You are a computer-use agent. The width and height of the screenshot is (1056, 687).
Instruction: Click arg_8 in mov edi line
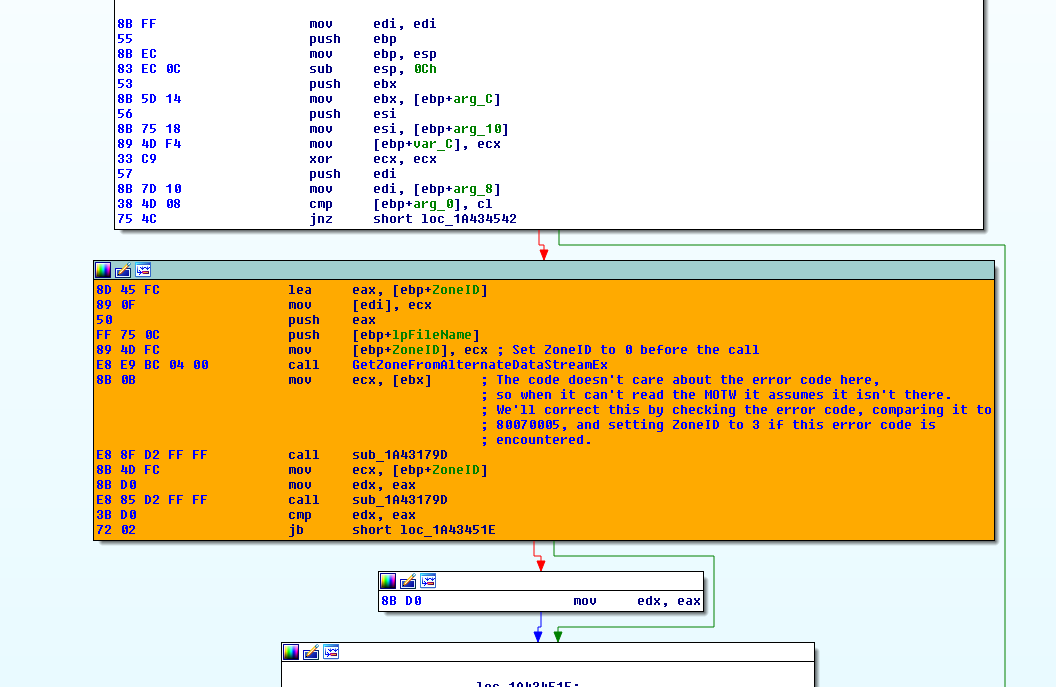[x=473, y=189]
